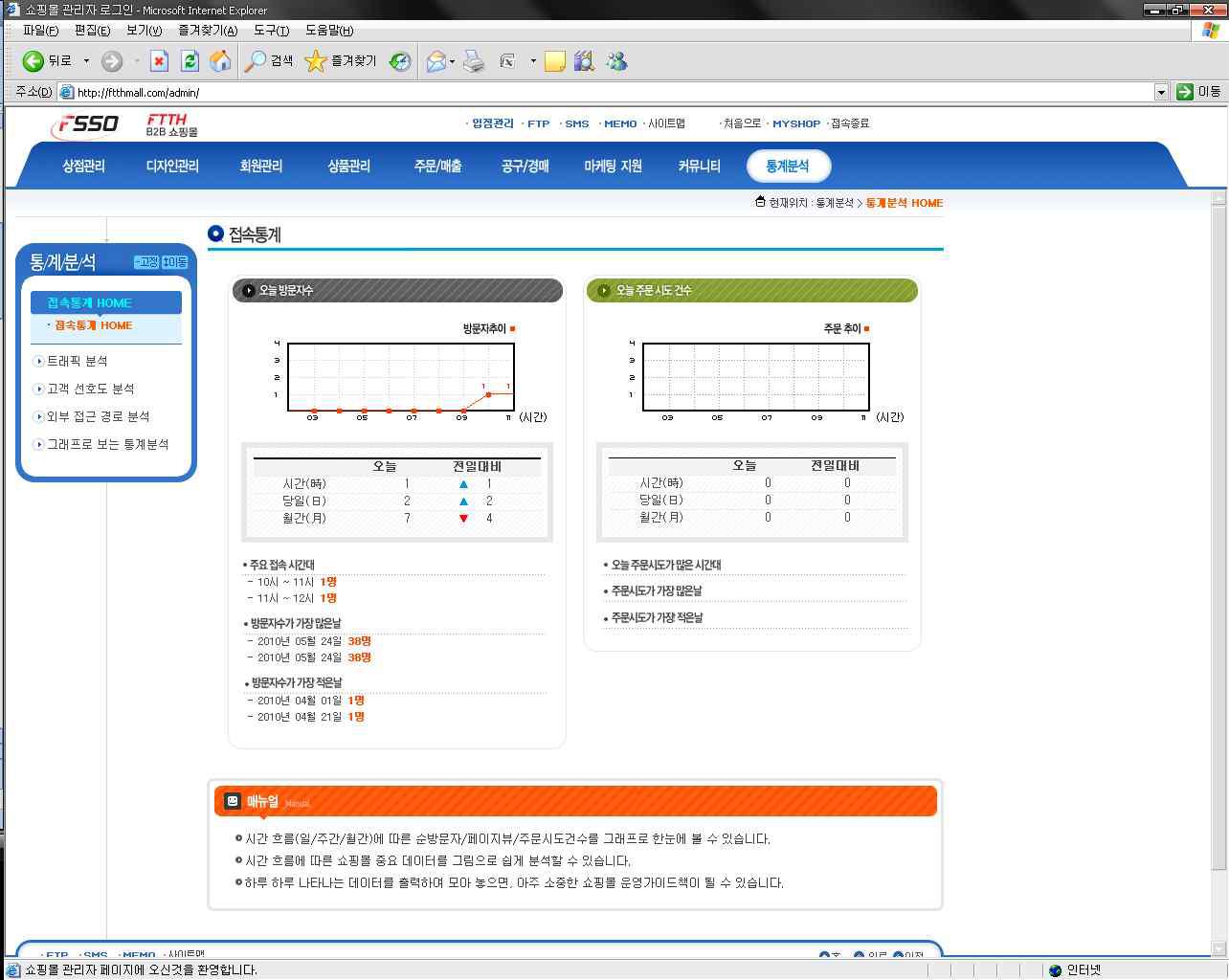
Task: Expand 외부 접근 경로 분석 in sidebar
Action: click(x=92, y=416)
